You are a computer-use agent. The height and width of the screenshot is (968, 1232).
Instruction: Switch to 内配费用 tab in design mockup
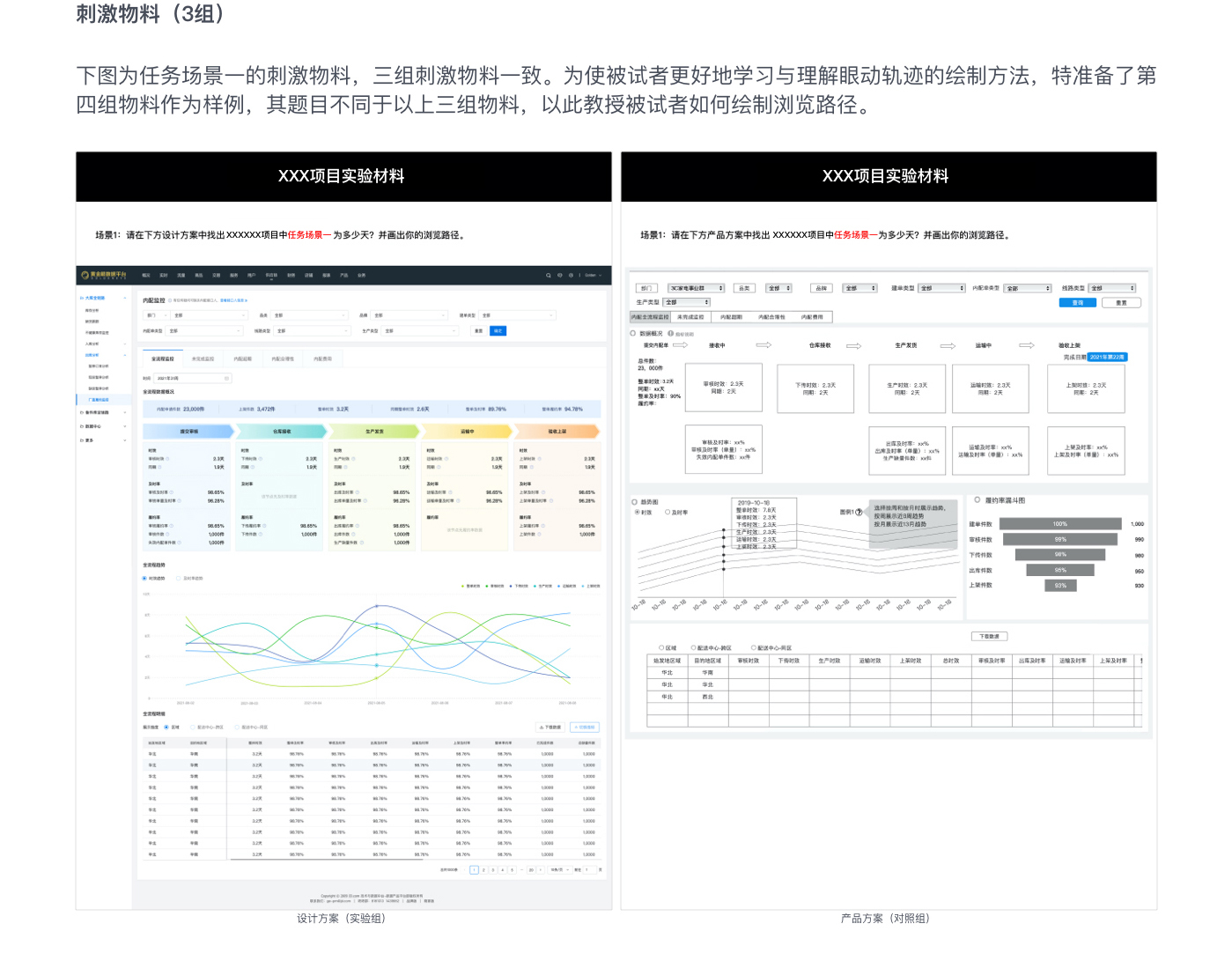(x=322, y=358)
